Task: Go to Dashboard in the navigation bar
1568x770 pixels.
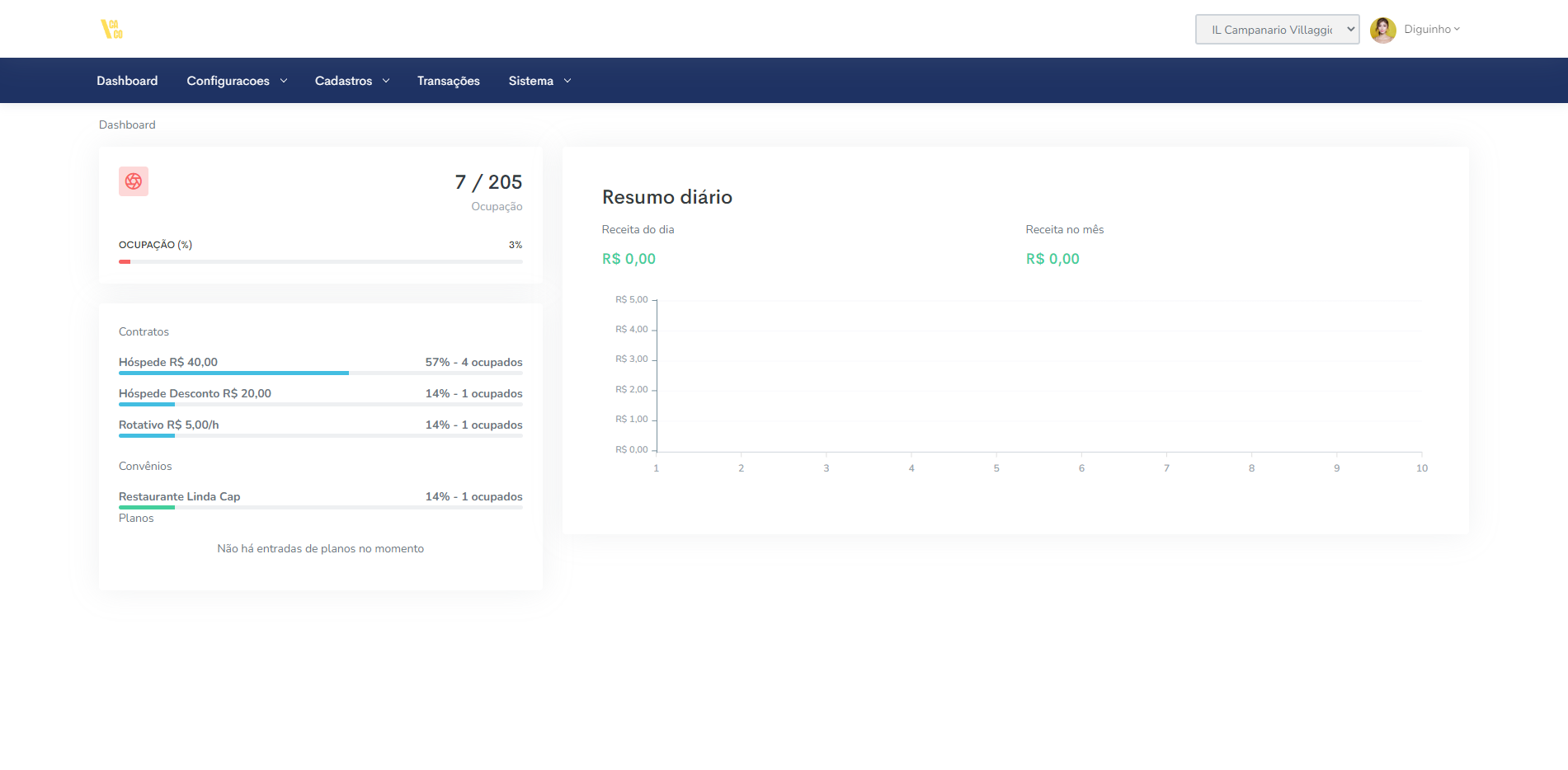Action: (127, 81)
